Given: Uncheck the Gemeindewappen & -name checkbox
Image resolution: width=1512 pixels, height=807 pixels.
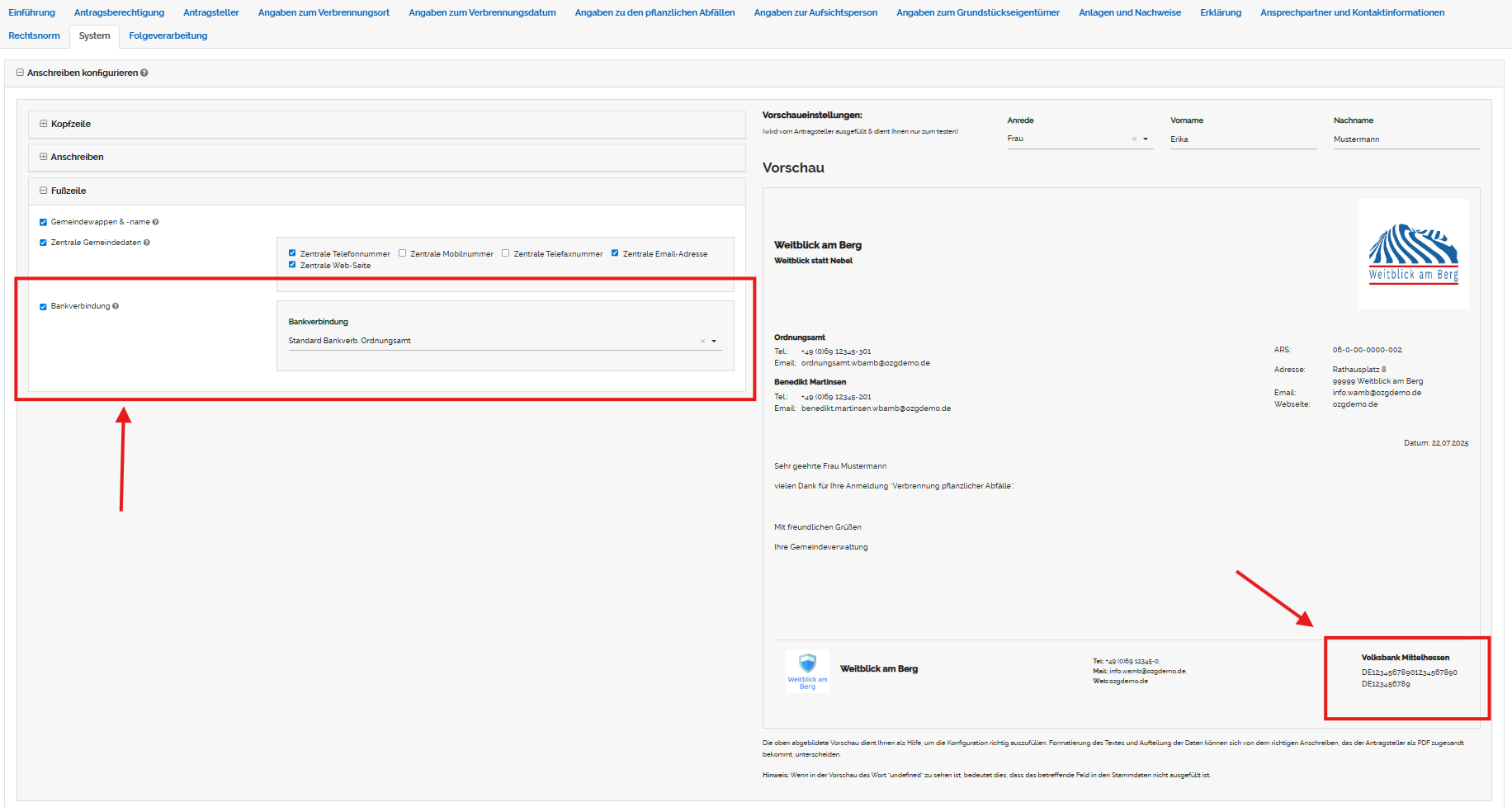Looking at the screenshot, I should [x=43, y=222].
